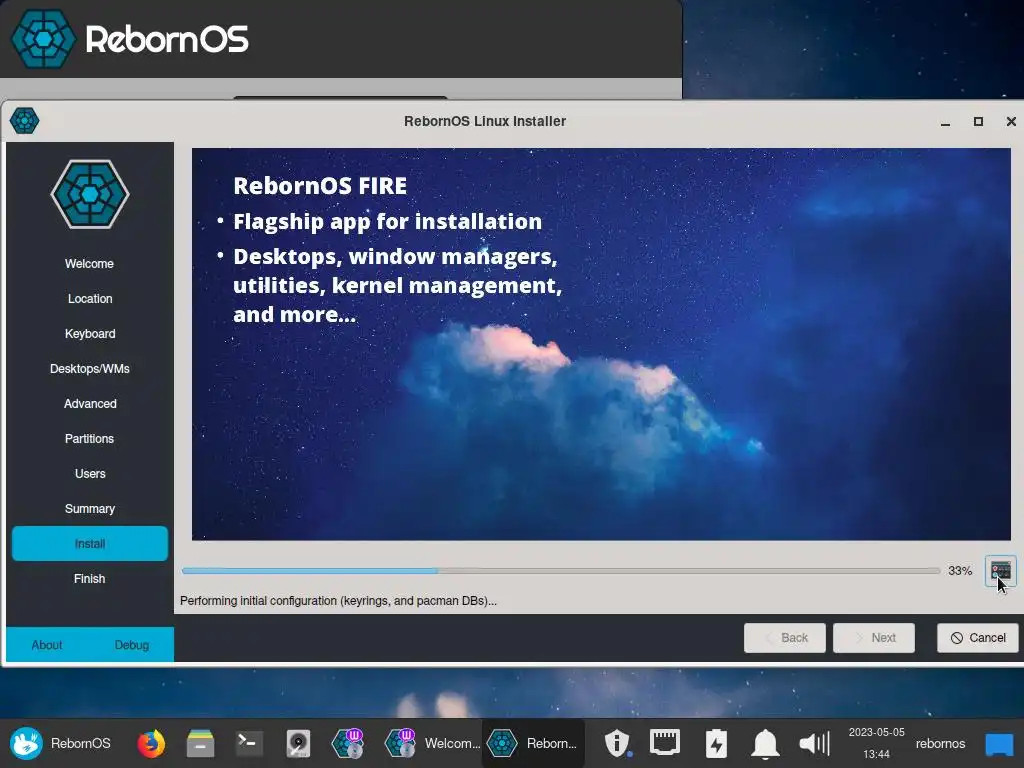Image resolution: width=1024 pixels, height=768 pixels.
Task: Click show desktop blue icon
Action: click(x=999, y=743)
